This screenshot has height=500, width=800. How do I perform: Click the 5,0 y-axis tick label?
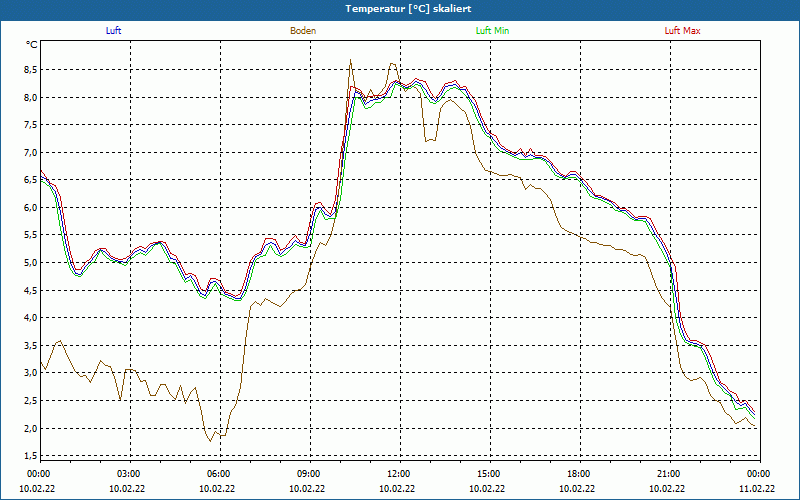coord(30,263)
